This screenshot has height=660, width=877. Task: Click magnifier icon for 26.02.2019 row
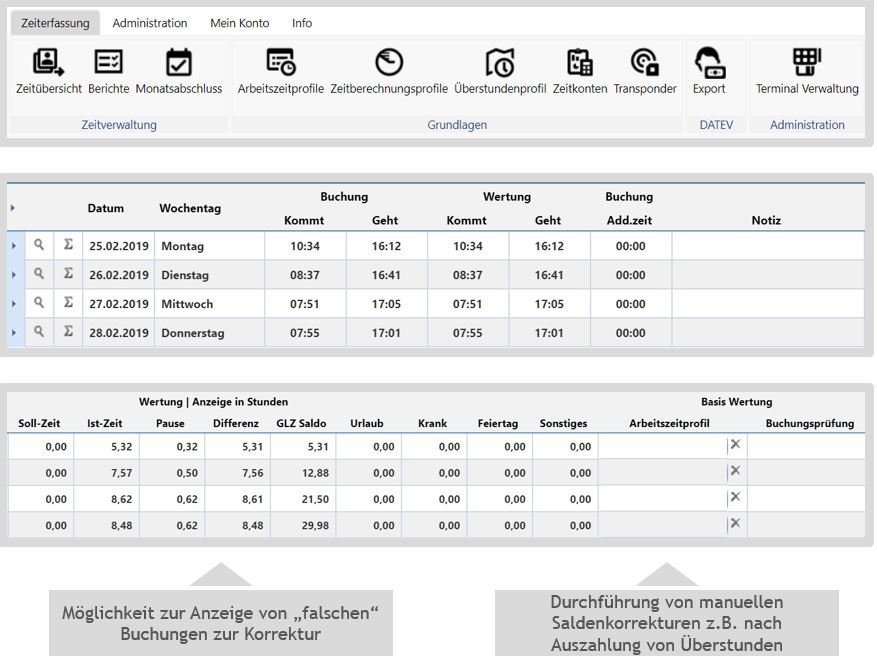click(39, 274)
